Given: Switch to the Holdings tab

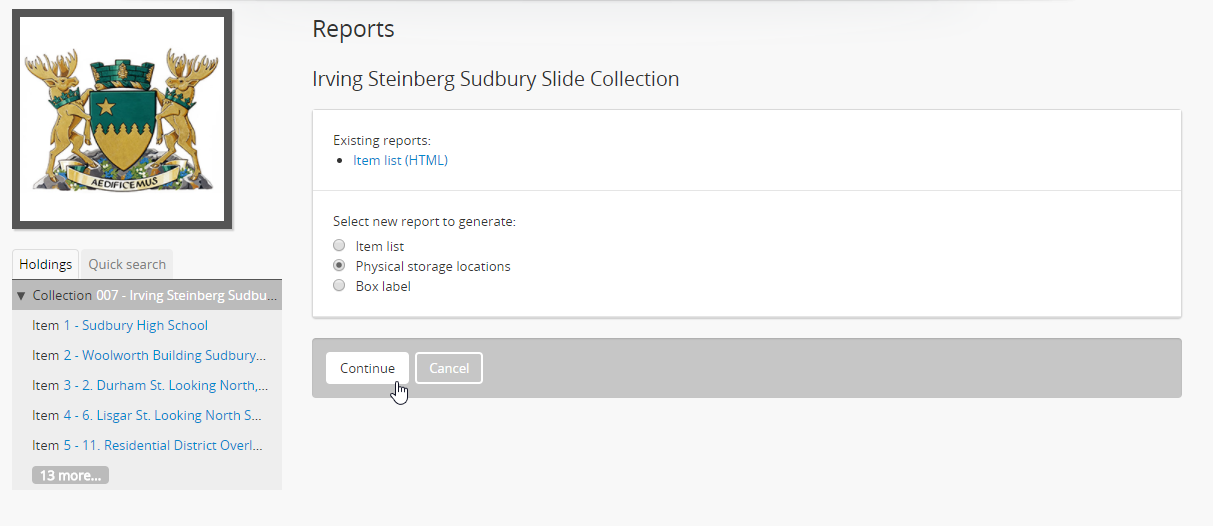Looking at the screenshot, I should [x=46, y=265].
